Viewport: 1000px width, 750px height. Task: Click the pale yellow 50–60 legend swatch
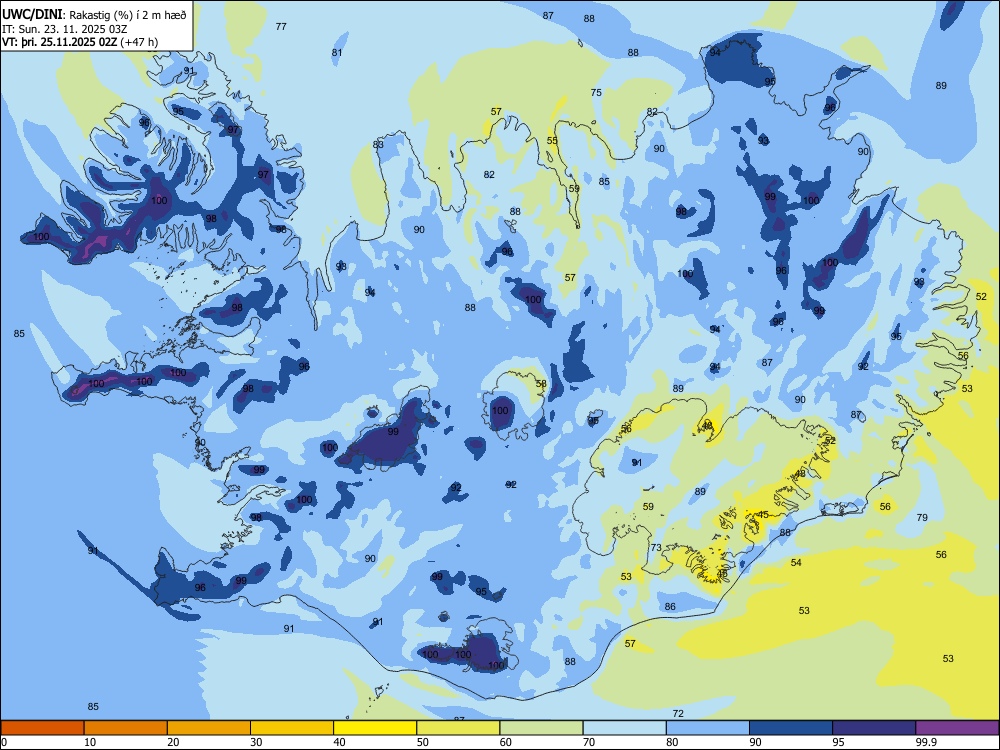click(x=458, y=728)
